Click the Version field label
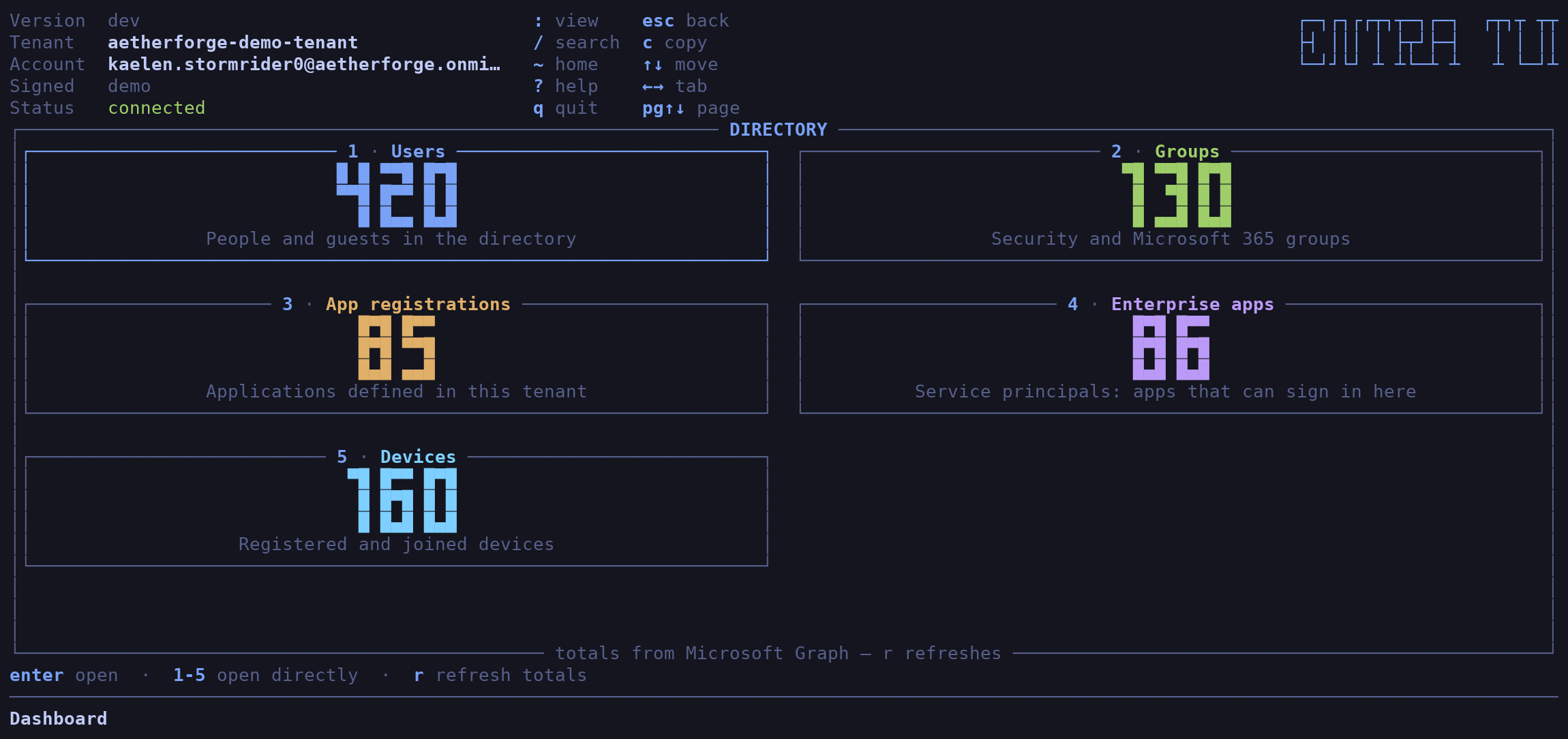The width and height of the screenshot is (1568, 739). pos(48,21)
